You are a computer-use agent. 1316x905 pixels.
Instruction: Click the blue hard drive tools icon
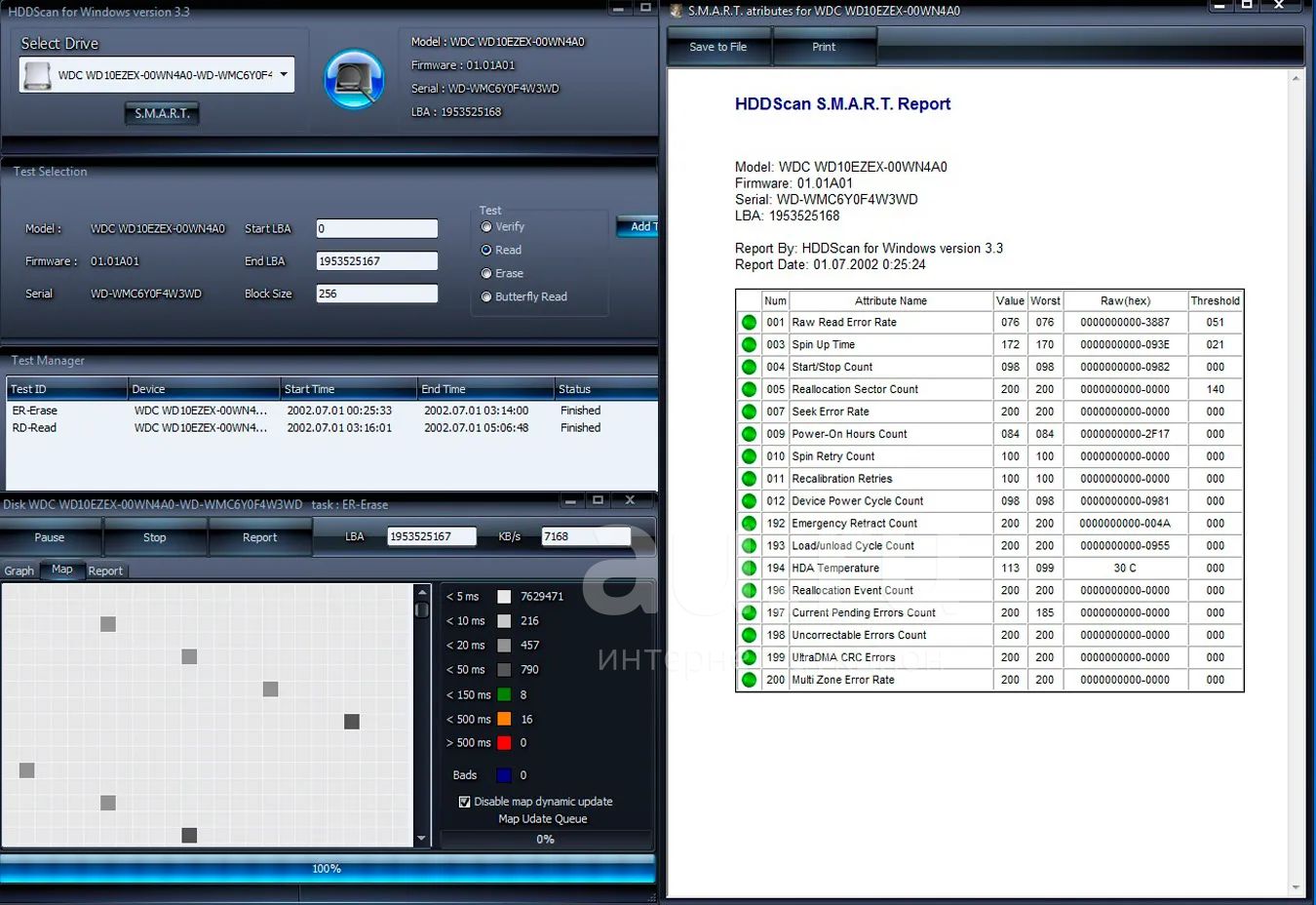354,79
